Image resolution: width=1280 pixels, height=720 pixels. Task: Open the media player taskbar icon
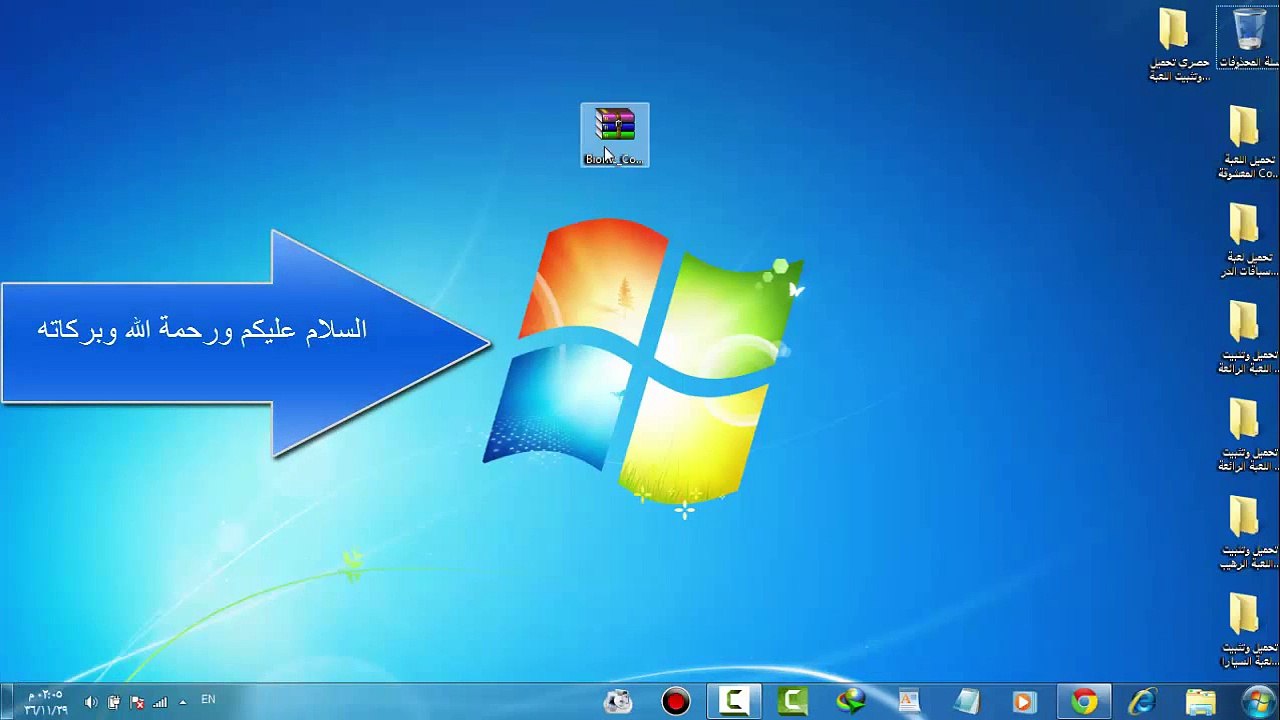click(x=1024, y=702)
